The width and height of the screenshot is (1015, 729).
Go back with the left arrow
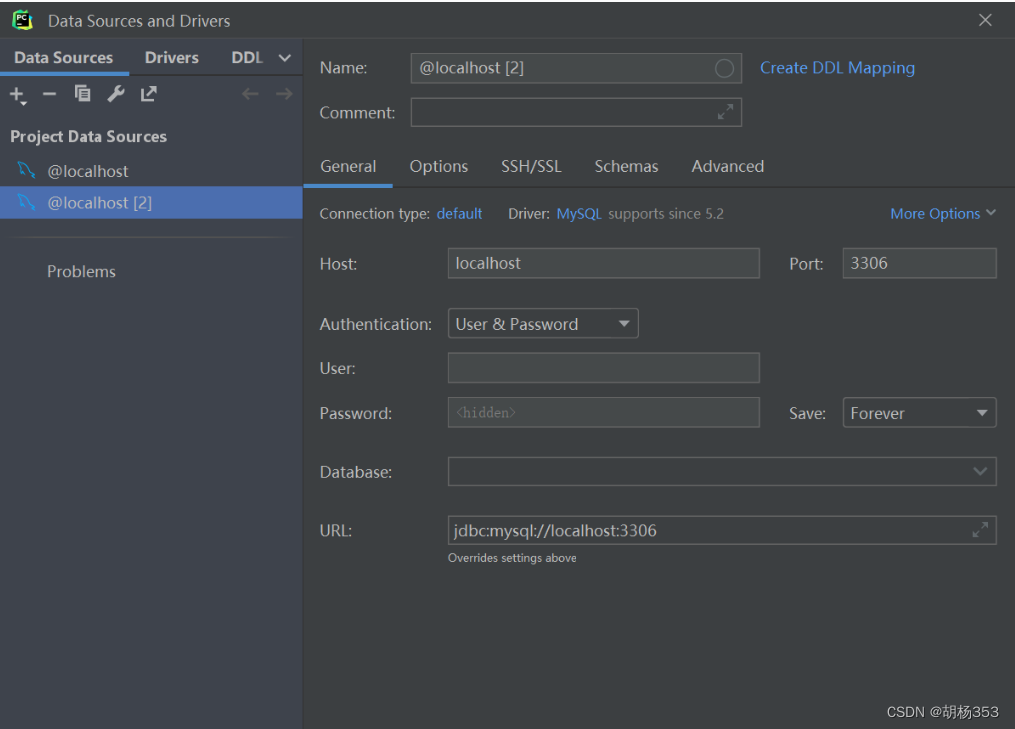pos(250,95)
